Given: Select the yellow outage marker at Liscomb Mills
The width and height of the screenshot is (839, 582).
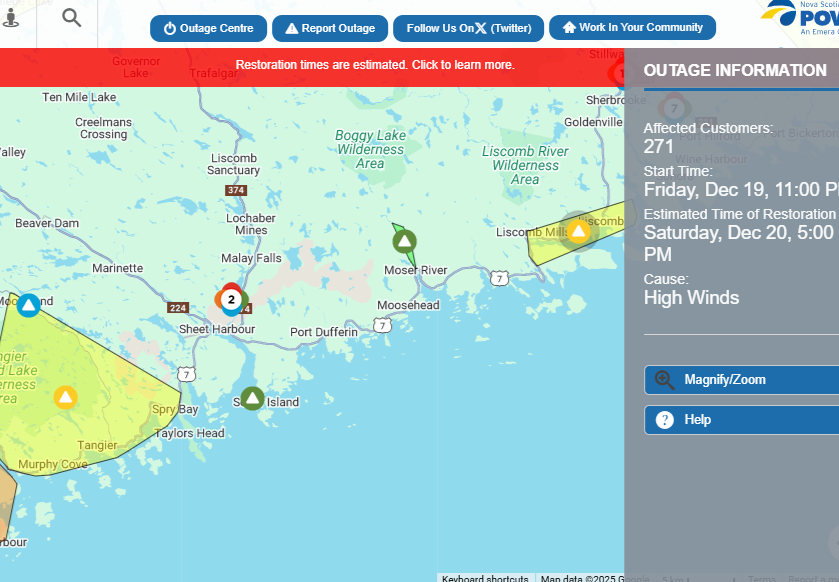Looking at the screenshot, I should pos(578,232).
